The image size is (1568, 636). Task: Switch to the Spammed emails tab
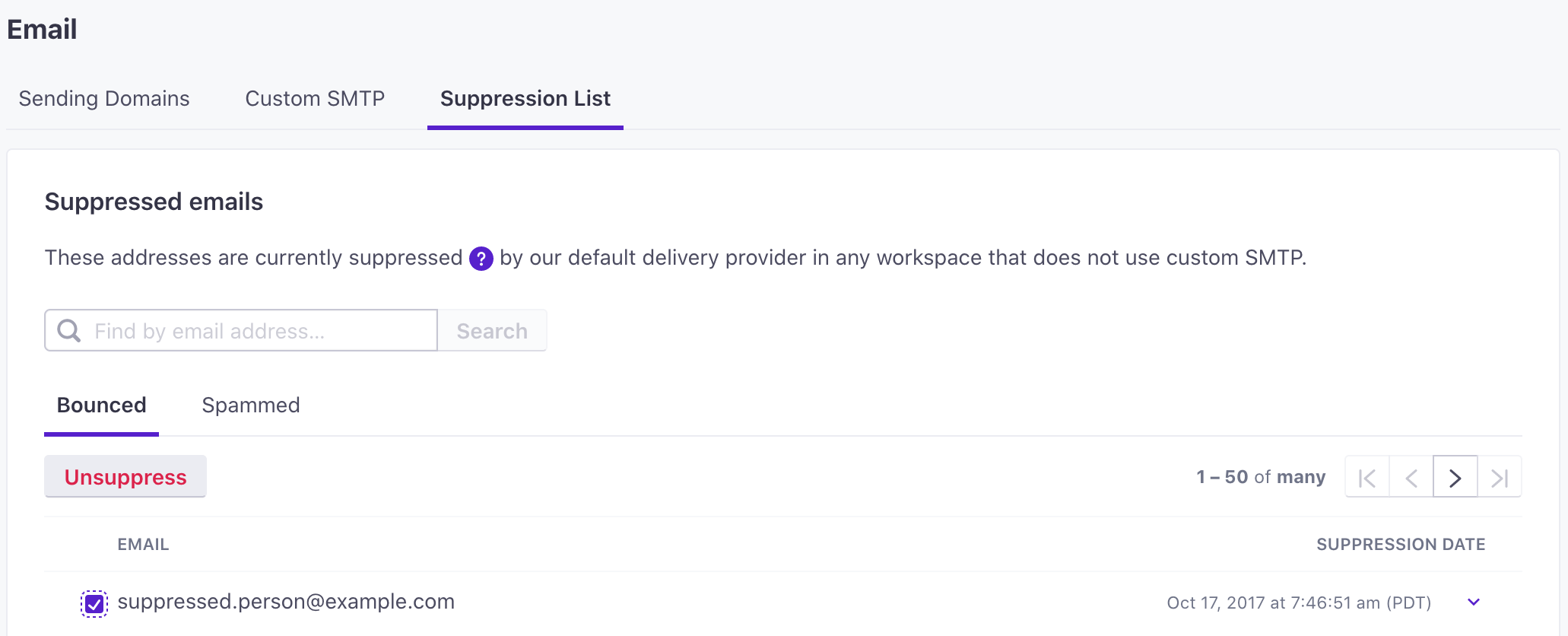pos(251,405)
